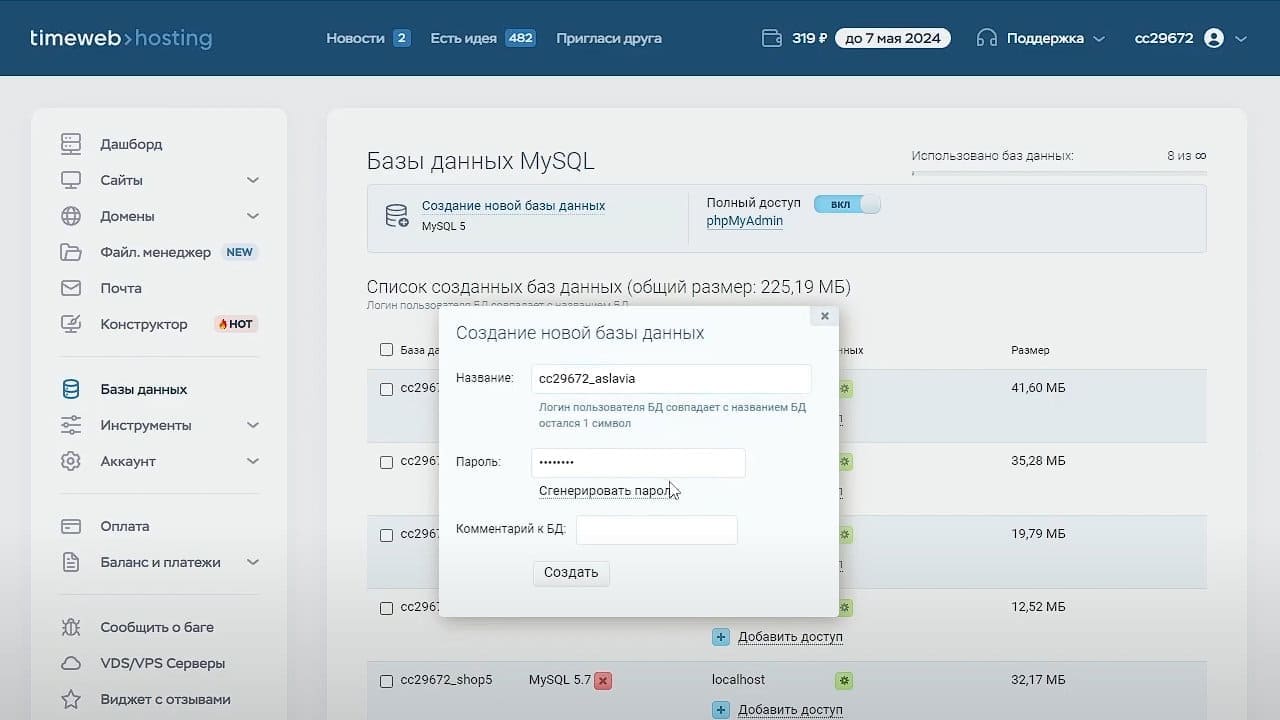Click the Баланс и платежи document icon
This screenshot has height=720, width=1280.
pyautogui.click(x=71, y=562)
